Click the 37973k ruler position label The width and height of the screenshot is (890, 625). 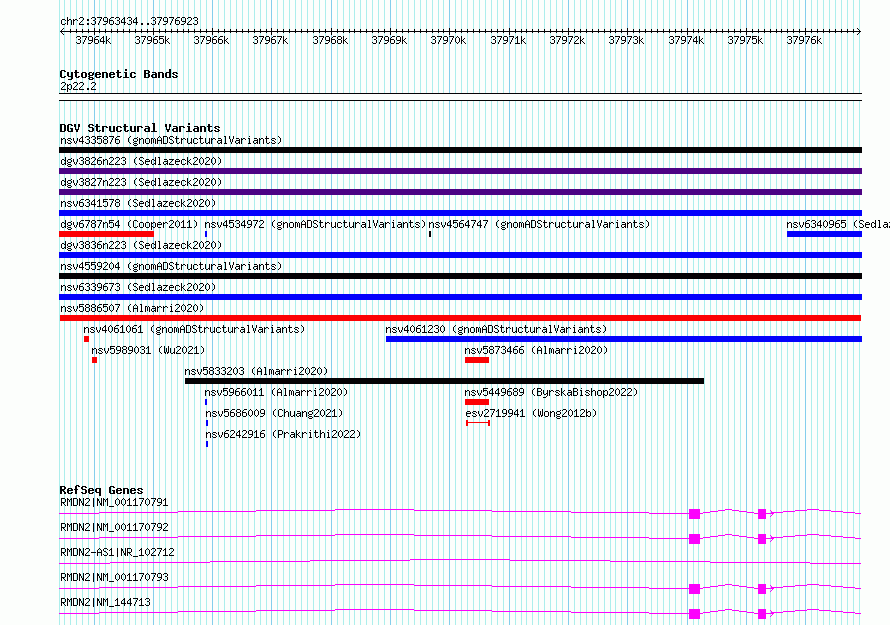[626, 40]
